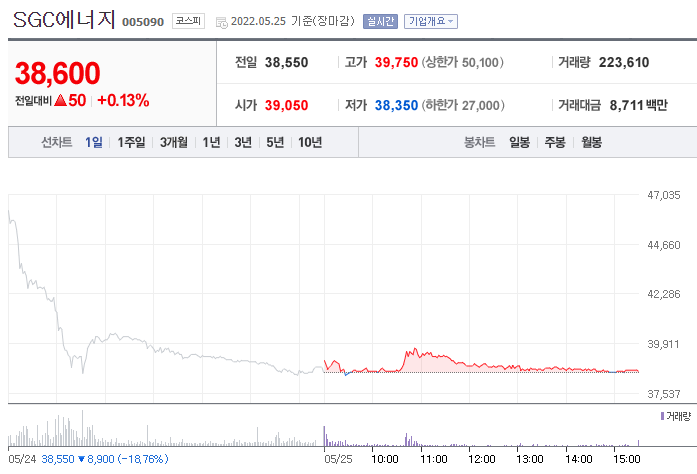
Task: Select the 거래량 value 223,610
Action: (624, 62)
